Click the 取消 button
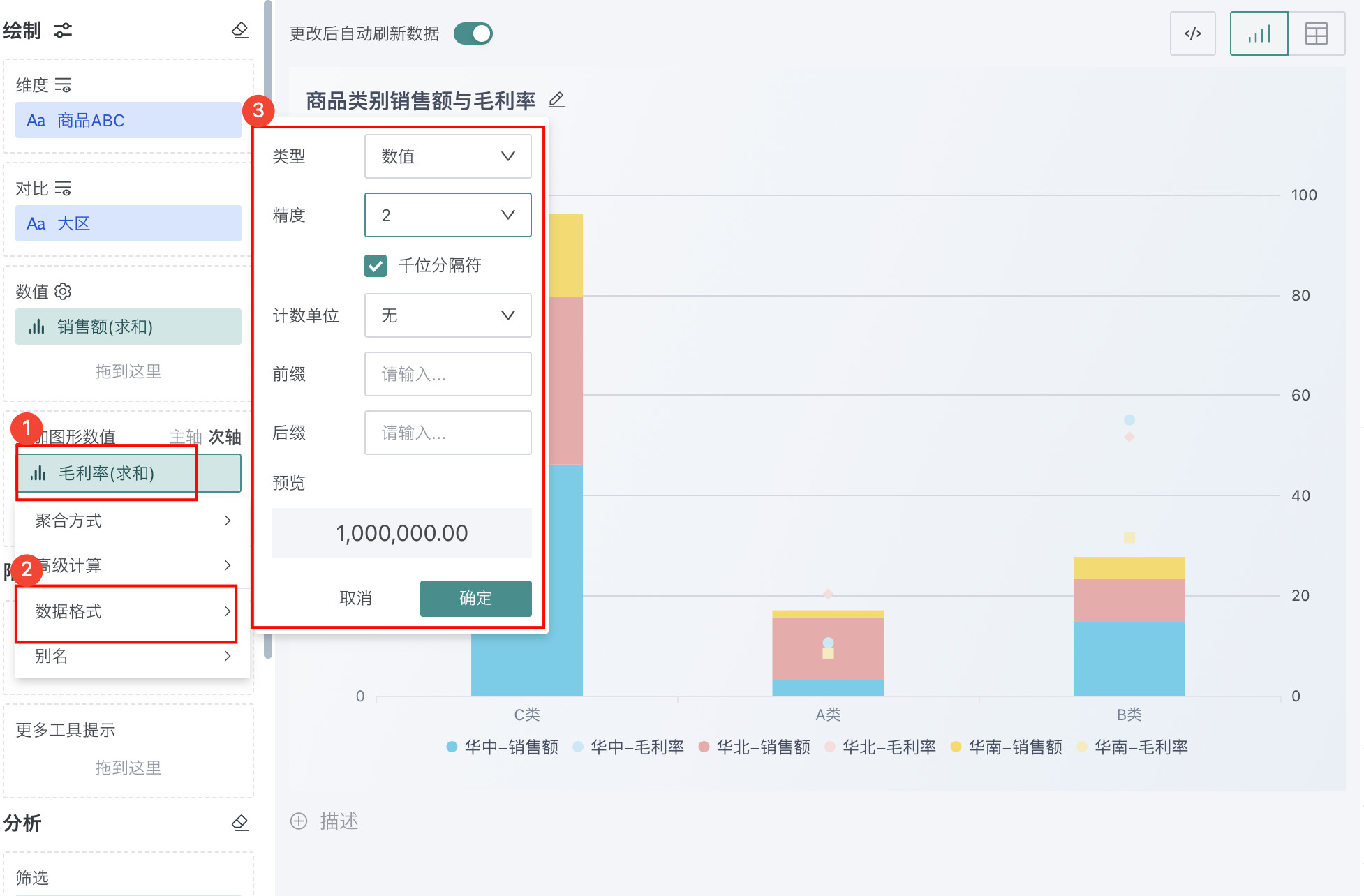Screen dimensions: 1364x896 point(355,598)
